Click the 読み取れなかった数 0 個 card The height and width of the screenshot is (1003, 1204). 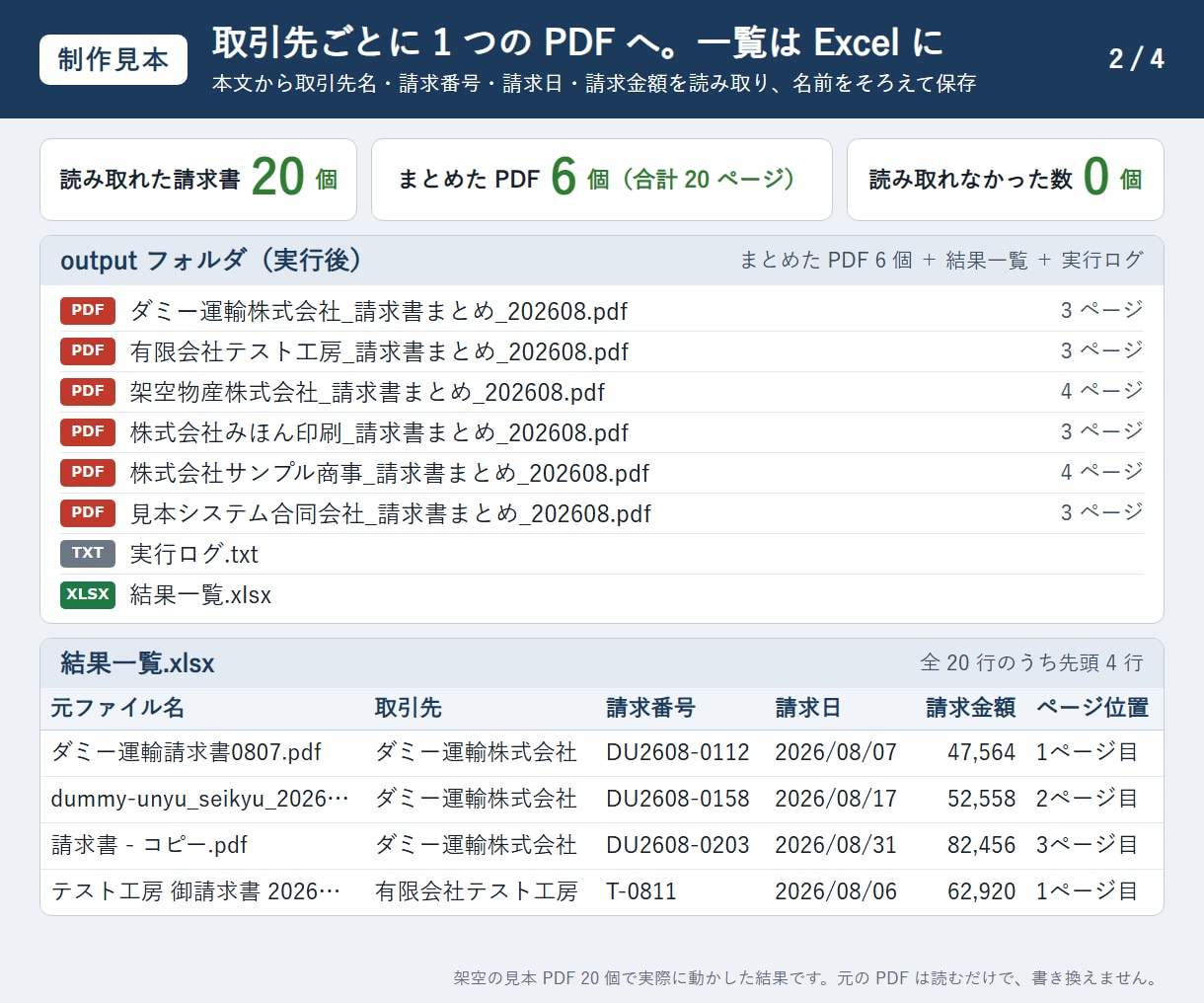coord(1006,180)
